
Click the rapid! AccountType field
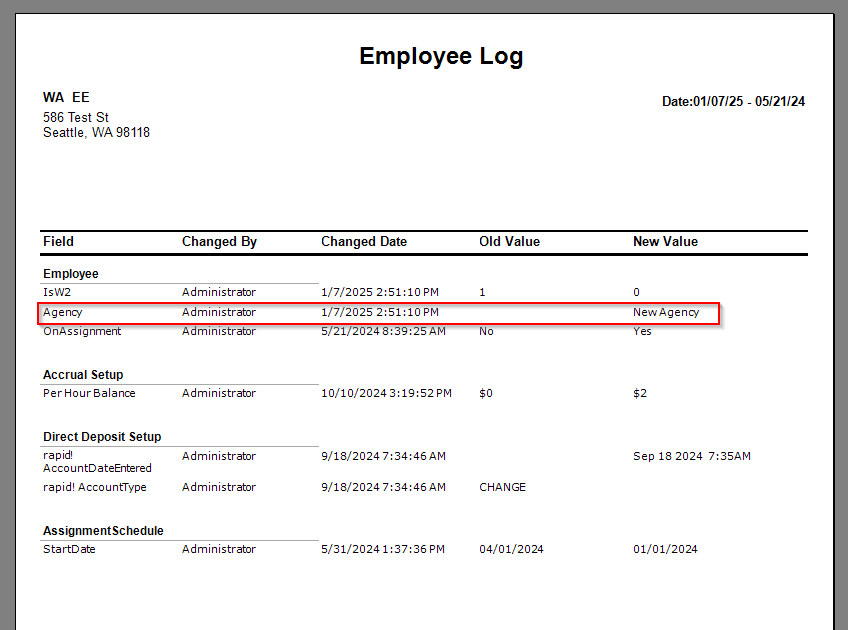click(95, 487)
